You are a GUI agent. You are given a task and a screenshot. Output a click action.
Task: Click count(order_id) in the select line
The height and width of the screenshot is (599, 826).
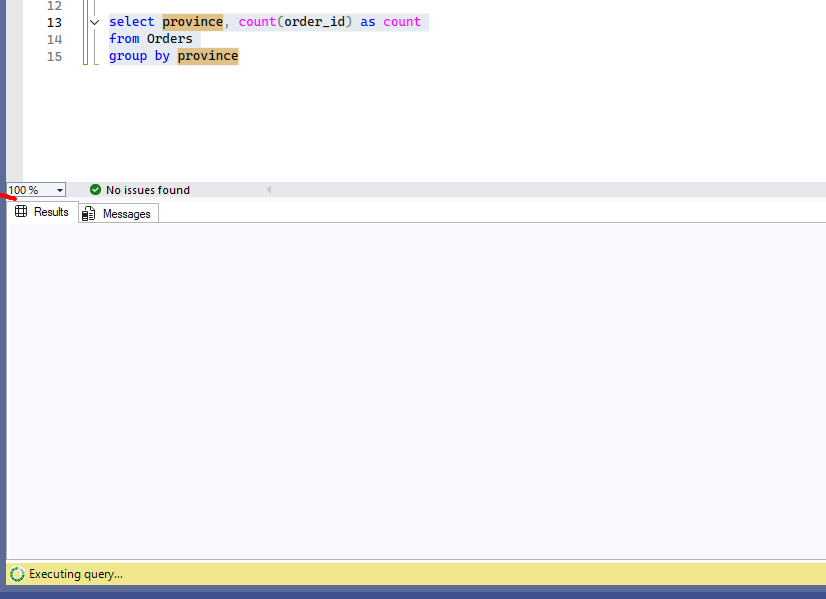[295, 22]
